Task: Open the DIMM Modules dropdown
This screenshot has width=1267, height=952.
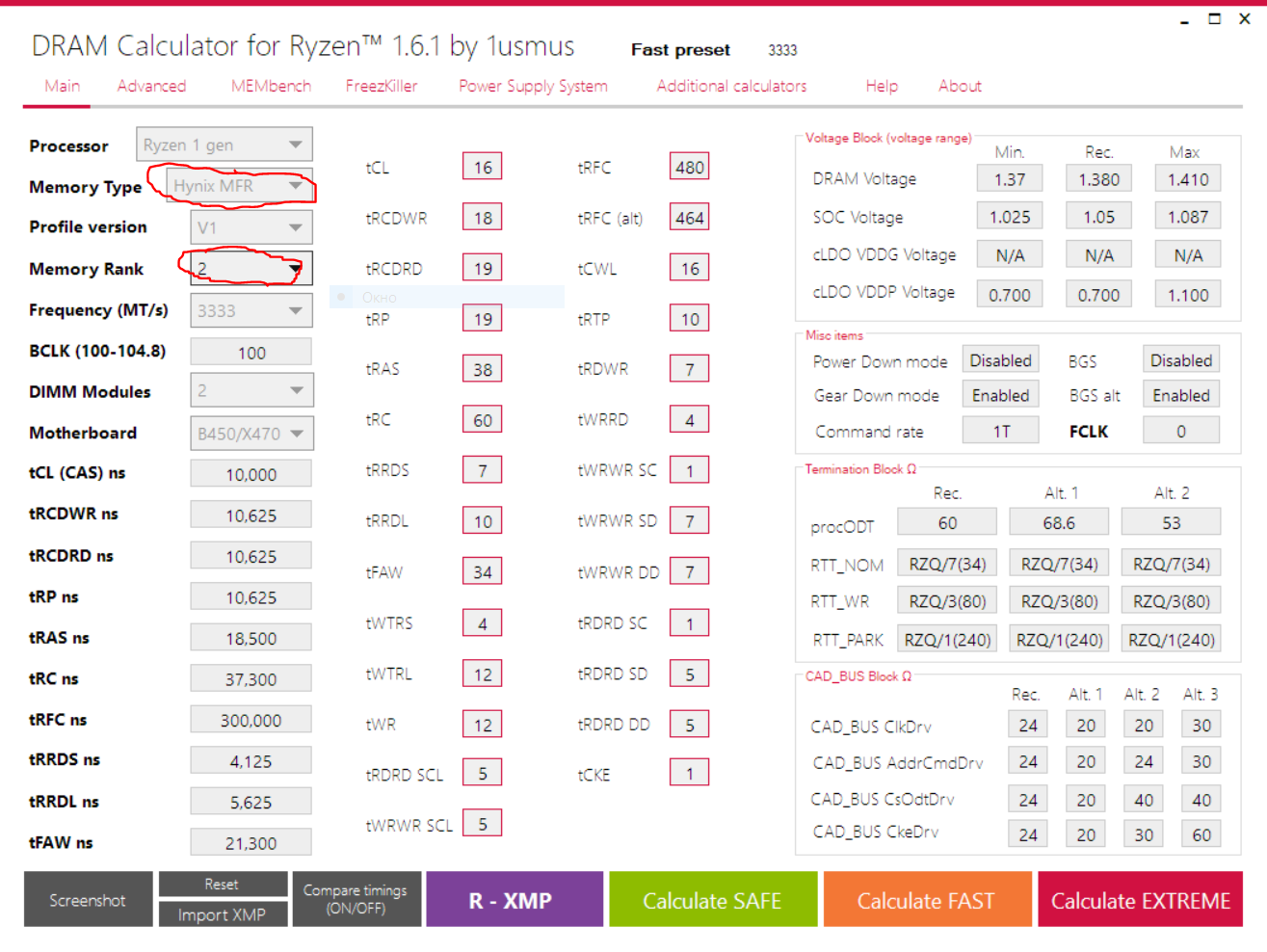Action: point(251,390)
